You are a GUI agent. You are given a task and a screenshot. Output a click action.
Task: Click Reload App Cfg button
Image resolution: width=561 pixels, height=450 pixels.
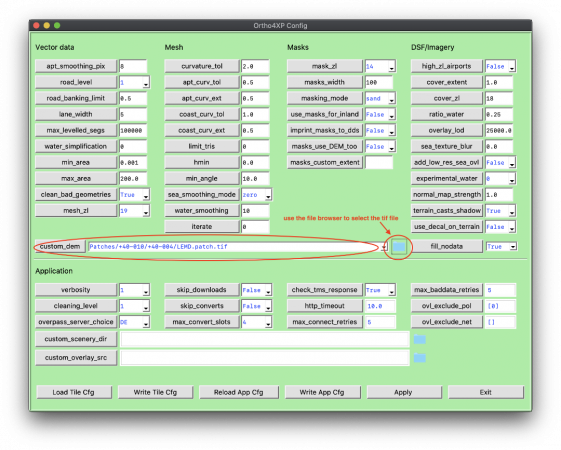tap(239, 392)
